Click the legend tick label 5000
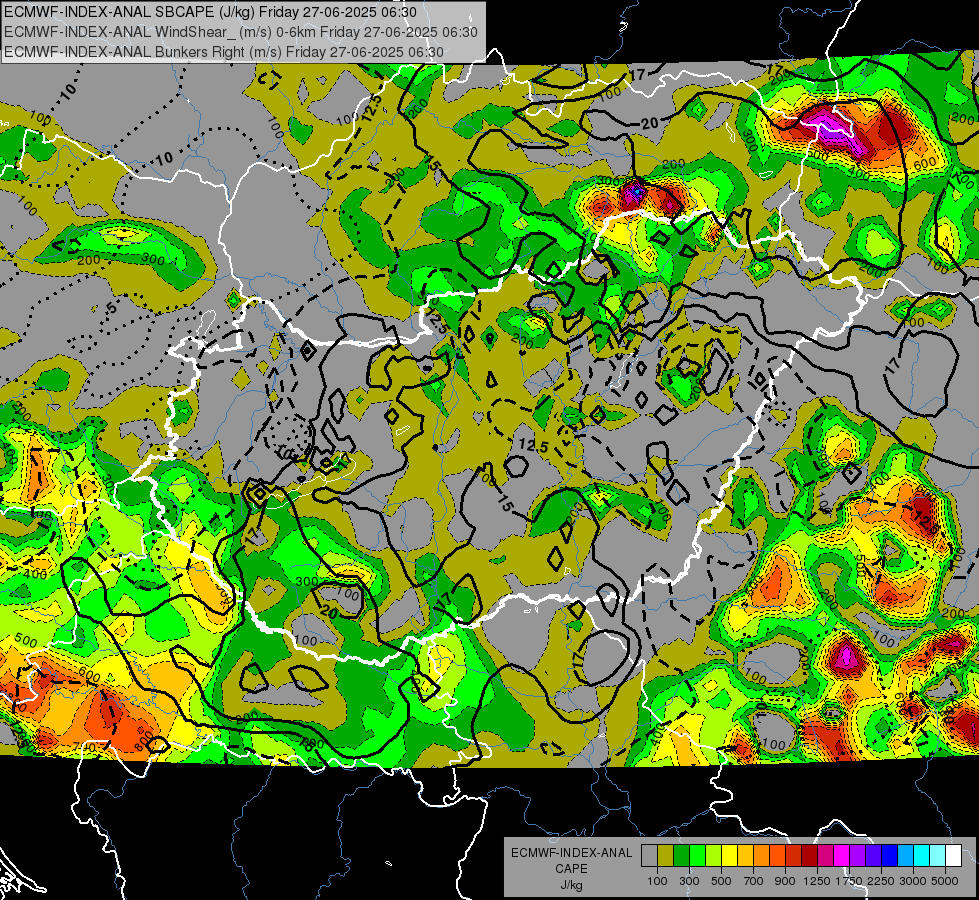Screen dimensions: 979x900 945,881
